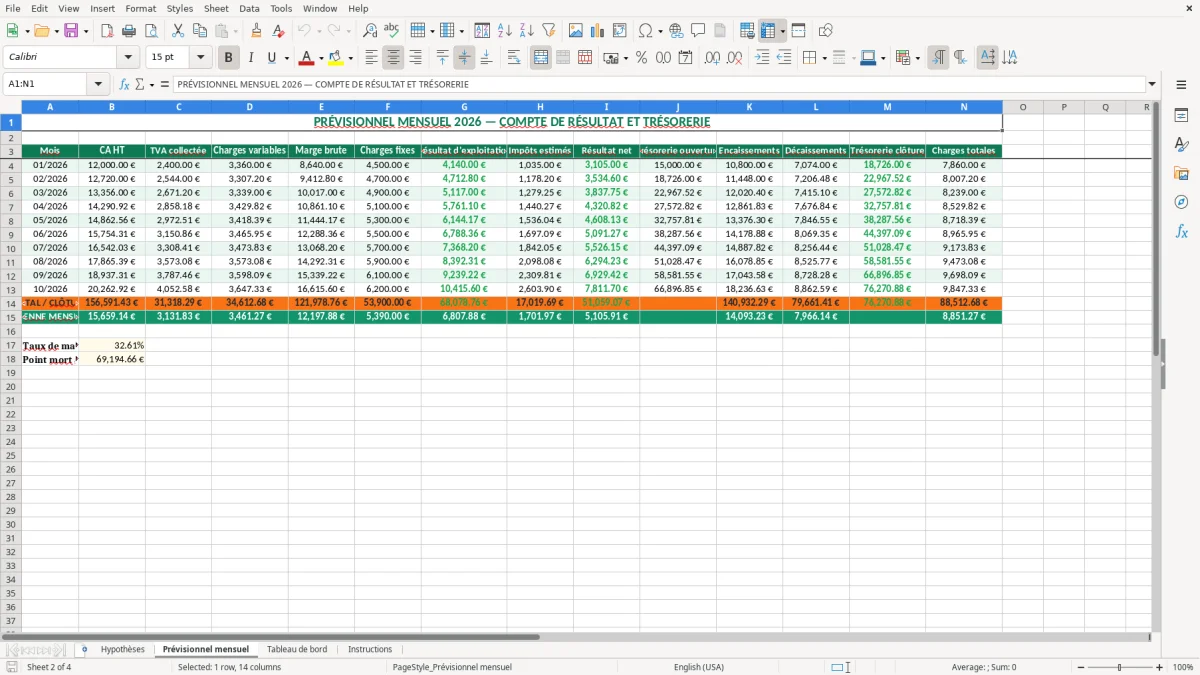This screenshot has height=675, width=1200.
Task: Open the borders dropdown arrow
Action: tap(825, 58)
